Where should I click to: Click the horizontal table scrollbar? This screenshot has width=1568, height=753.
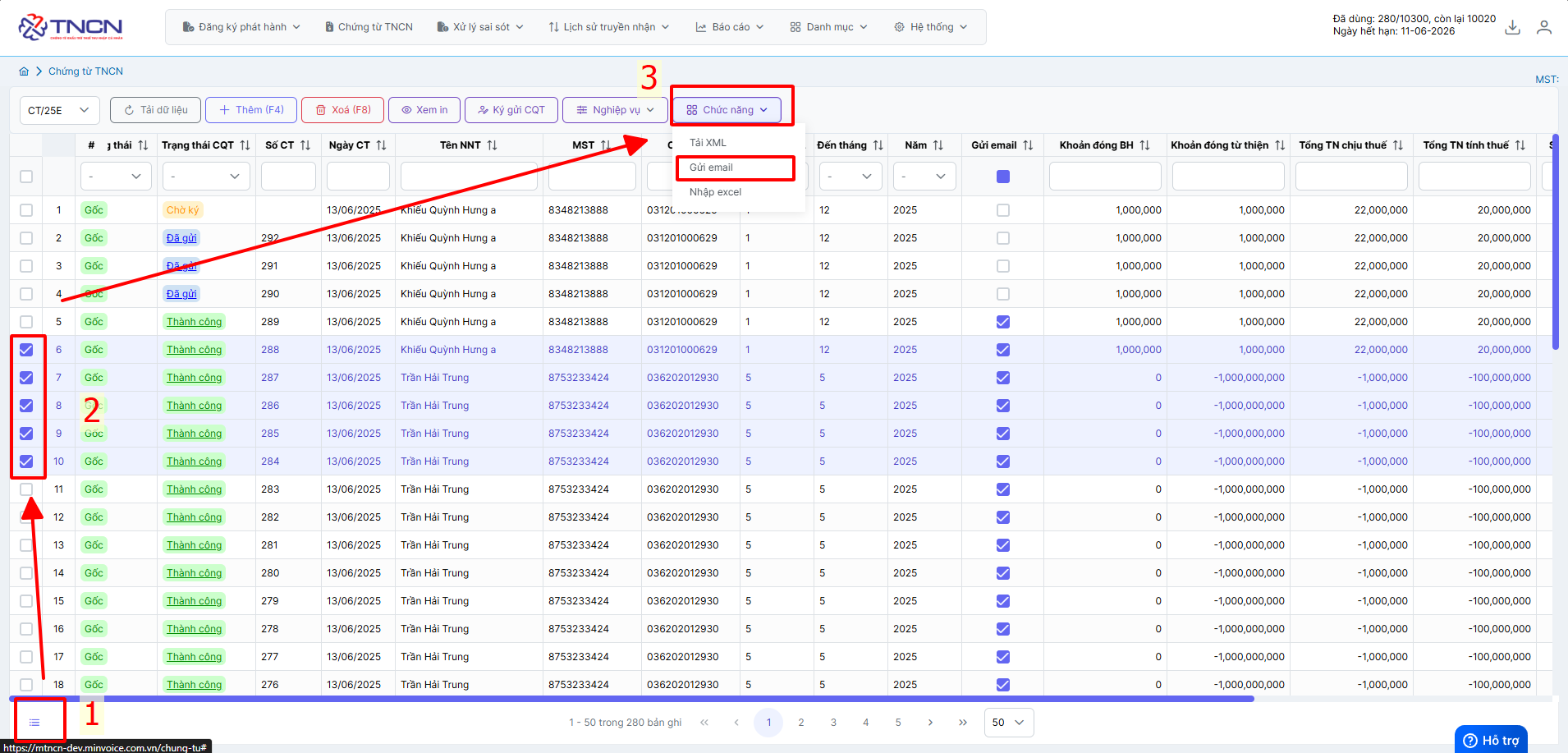click(632, 699)
